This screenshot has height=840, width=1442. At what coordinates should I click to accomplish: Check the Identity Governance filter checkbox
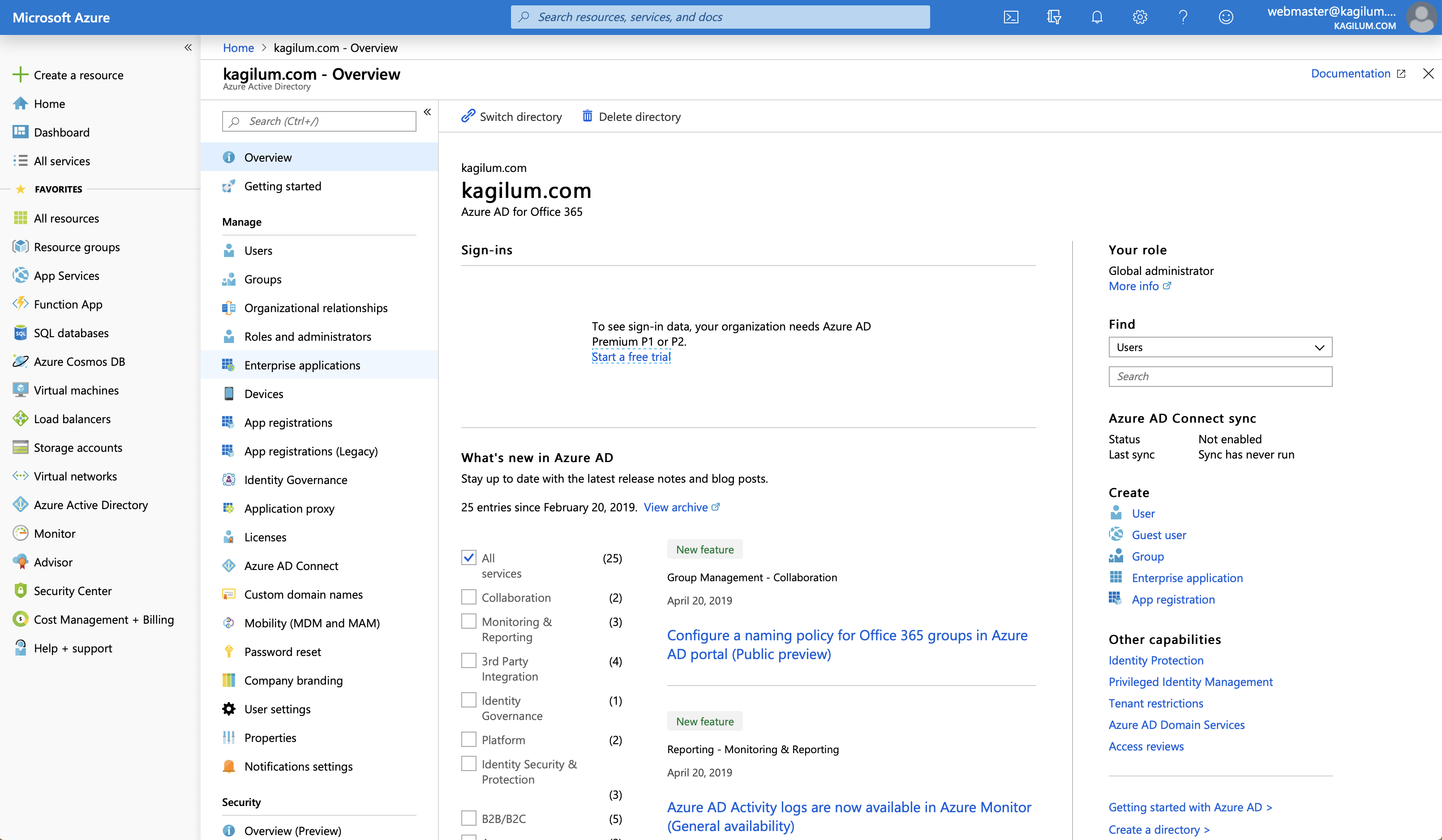tap(468, 700)
